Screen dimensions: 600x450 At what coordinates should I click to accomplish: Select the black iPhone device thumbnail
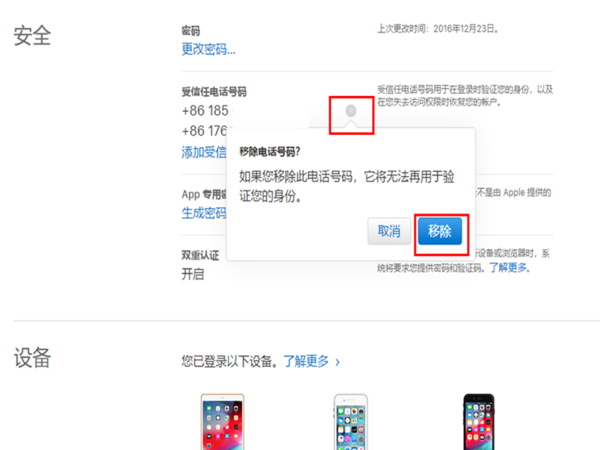click(x=479, y=422)
